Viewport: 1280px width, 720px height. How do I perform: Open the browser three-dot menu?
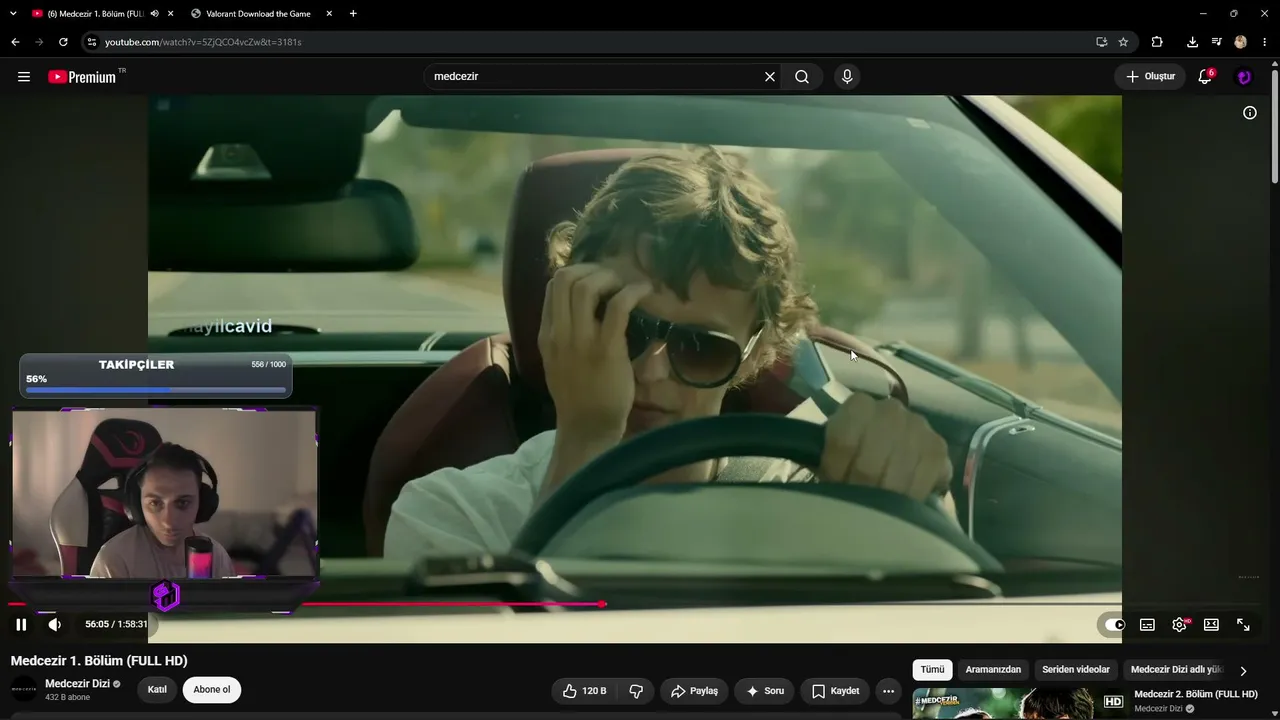[1264, 42]
